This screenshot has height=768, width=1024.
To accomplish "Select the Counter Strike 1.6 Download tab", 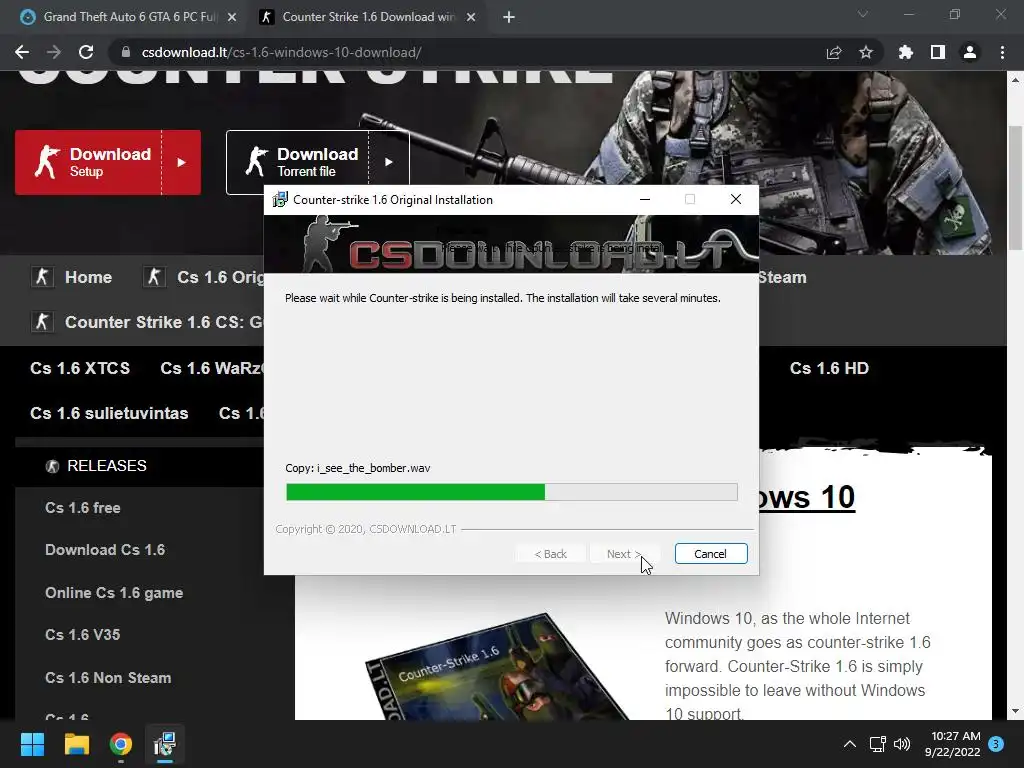I will [368, 17].
